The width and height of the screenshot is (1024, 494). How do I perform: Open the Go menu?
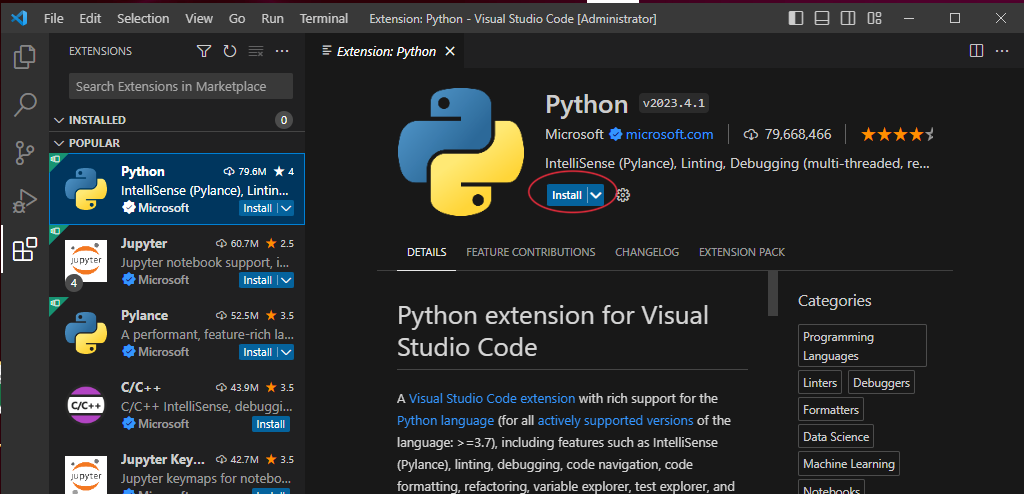coord(237,18)
